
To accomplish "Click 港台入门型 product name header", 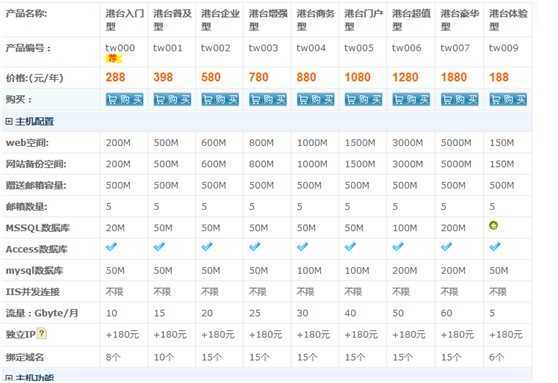I will tap(125, 20).
